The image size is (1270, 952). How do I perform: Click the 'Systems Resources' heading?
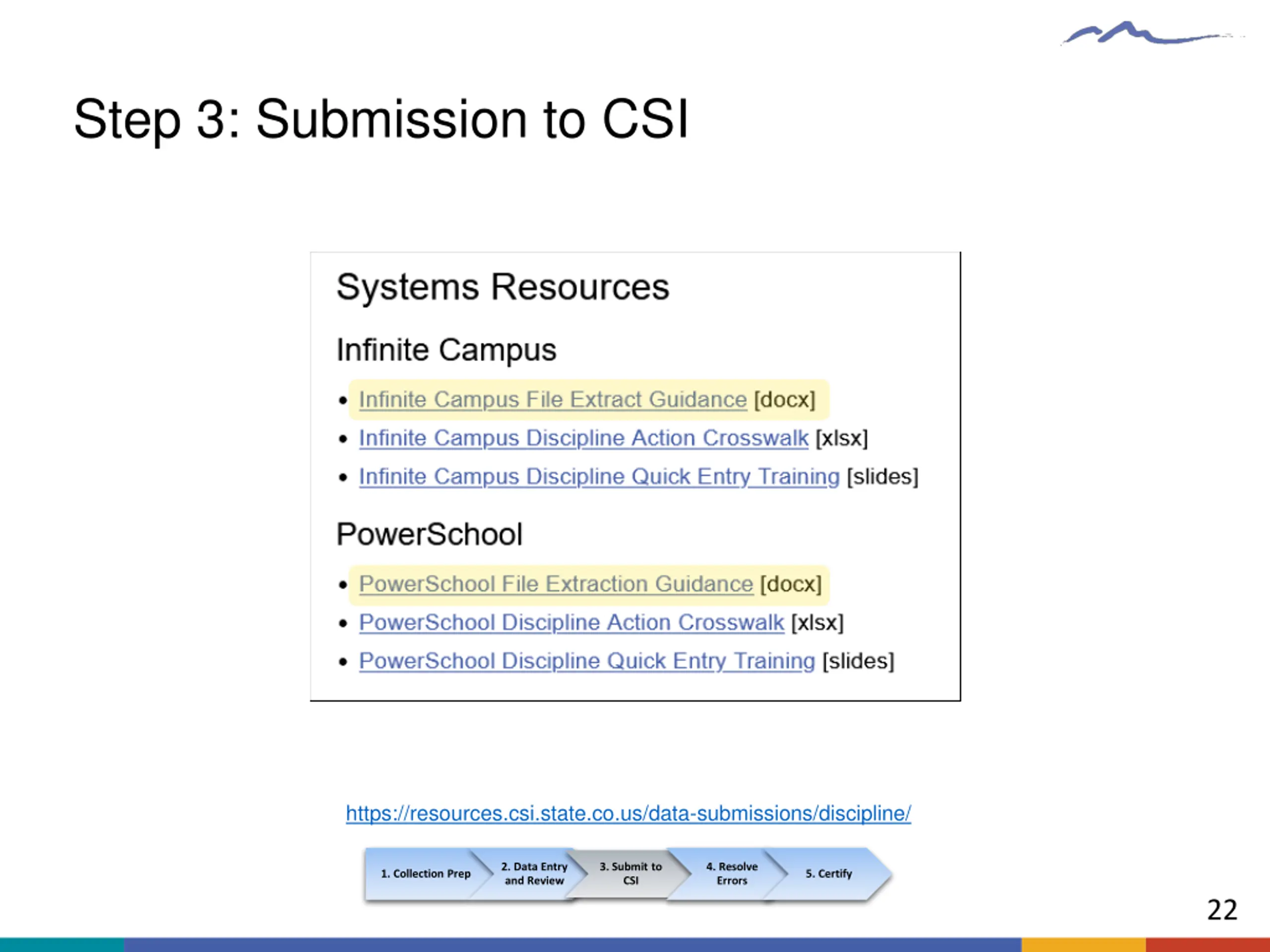(x=503, y=287)
